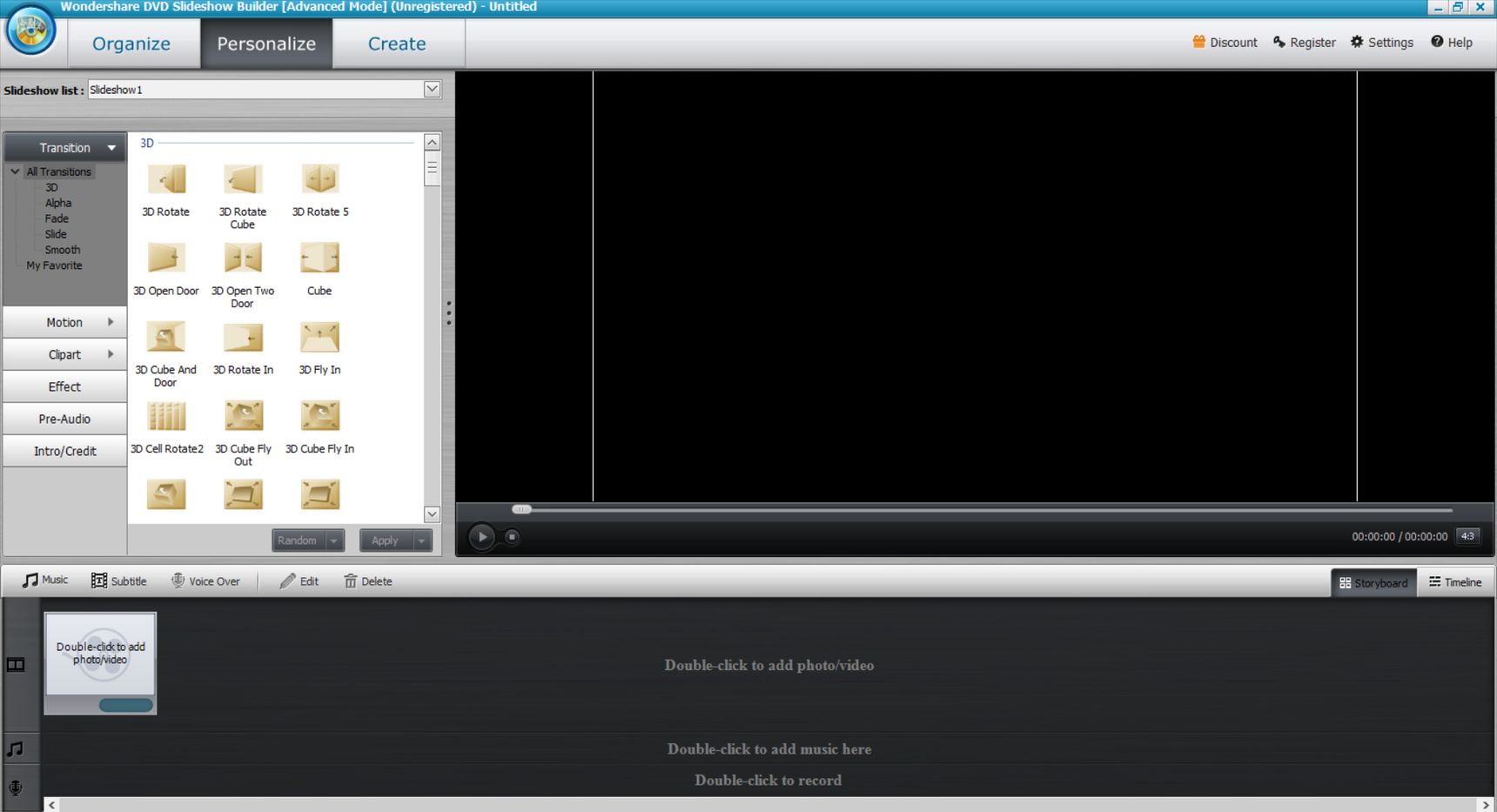Toggle the 4:3 aspect ratio button
This screenshot has width=1497, height=812.
click(x=1467, y=536)
